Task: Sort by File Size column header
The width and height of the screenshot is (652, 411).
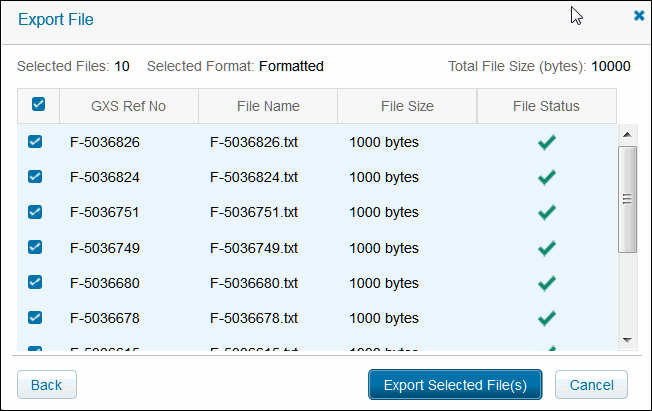Action: pos(407,106)
